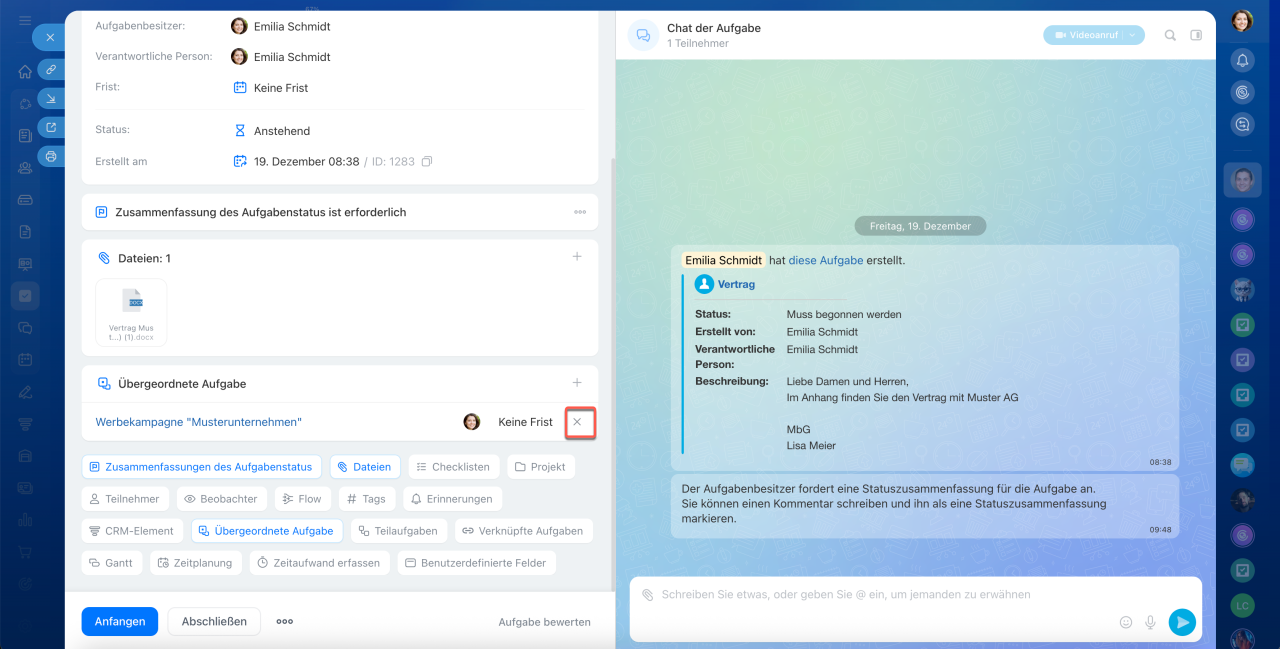Open task in new window icon

(50, 127)
